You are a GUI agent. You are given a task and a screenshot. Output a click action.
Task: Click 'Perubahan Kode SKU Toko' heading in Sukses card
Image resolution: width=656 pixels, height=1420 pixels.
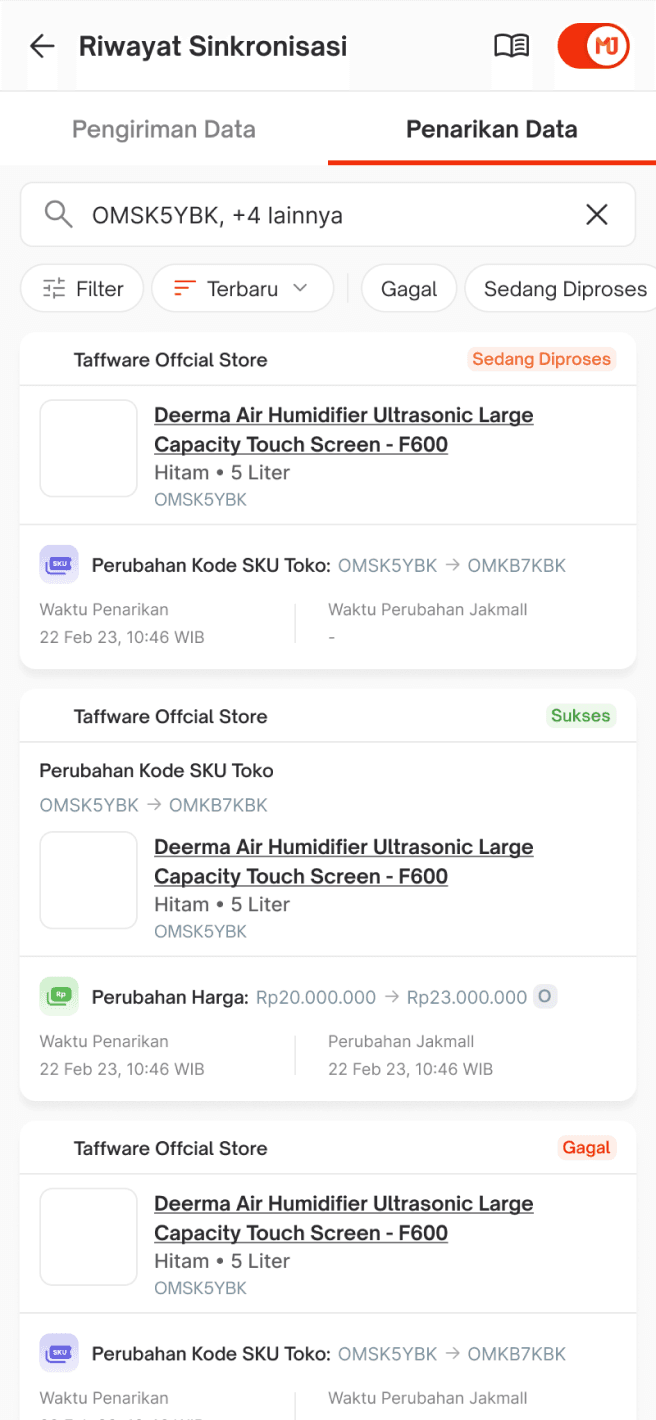[x=156, y=771]
